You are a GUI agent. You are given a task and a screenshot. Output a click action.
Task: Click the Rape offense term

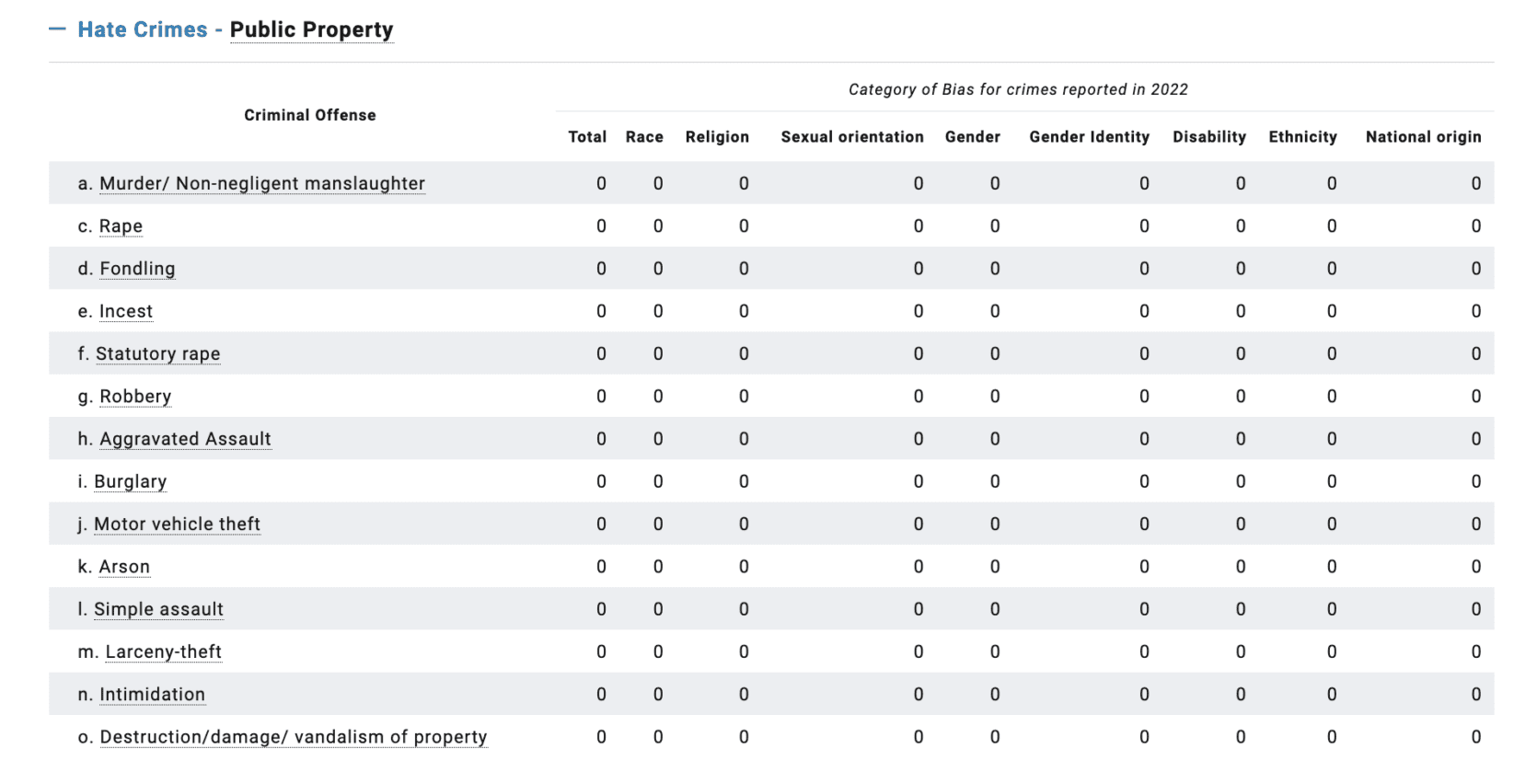pyautogui.click(x=121, y=226)
